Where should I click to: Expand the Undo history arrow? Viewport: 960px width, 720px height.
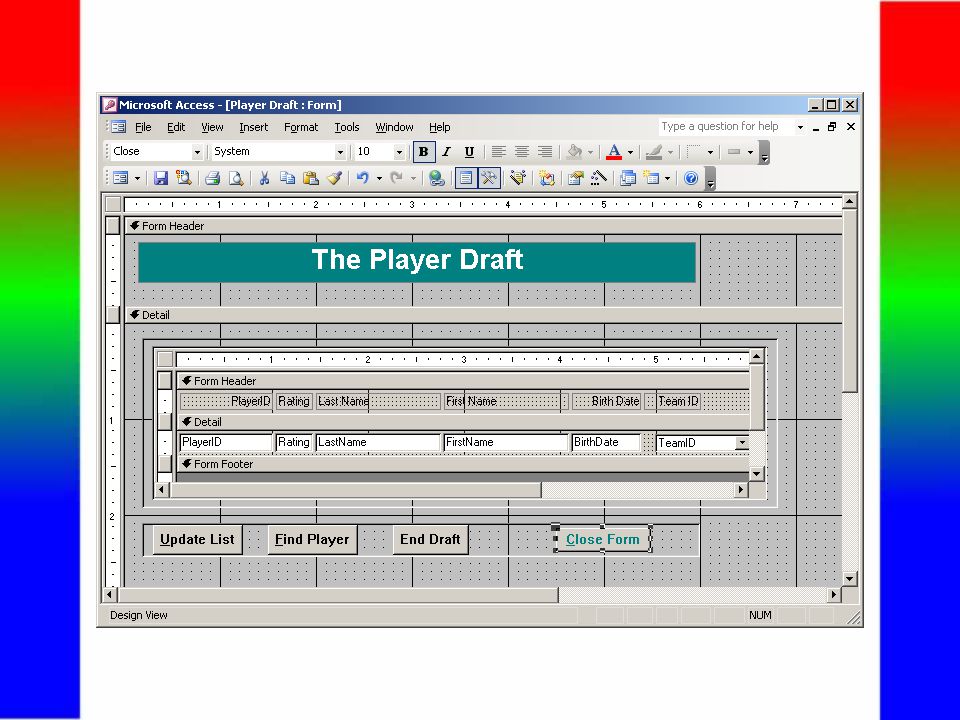(x=380, y=178)
